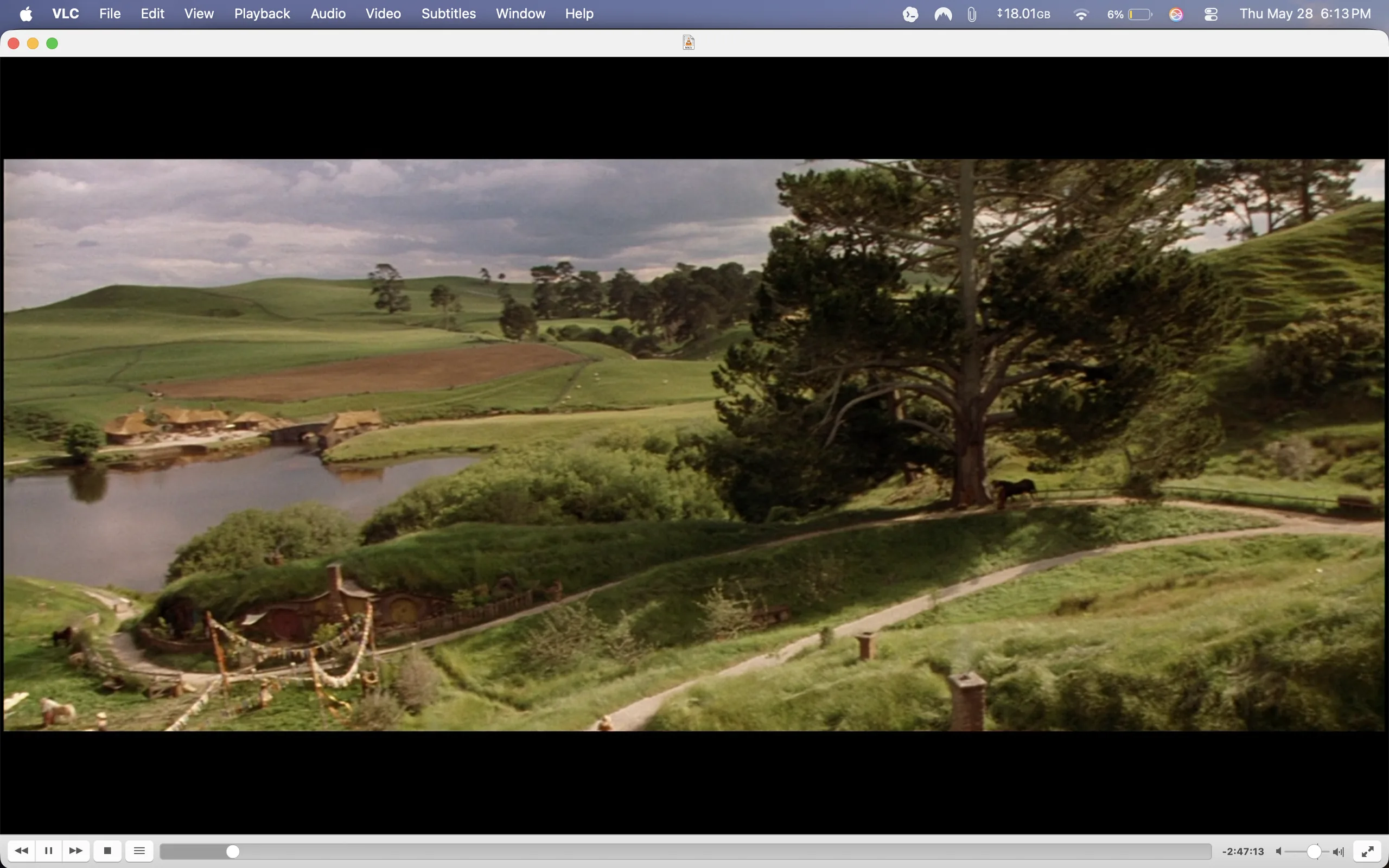
Task: Click the battery 6% indicator
Action: 1129,14
